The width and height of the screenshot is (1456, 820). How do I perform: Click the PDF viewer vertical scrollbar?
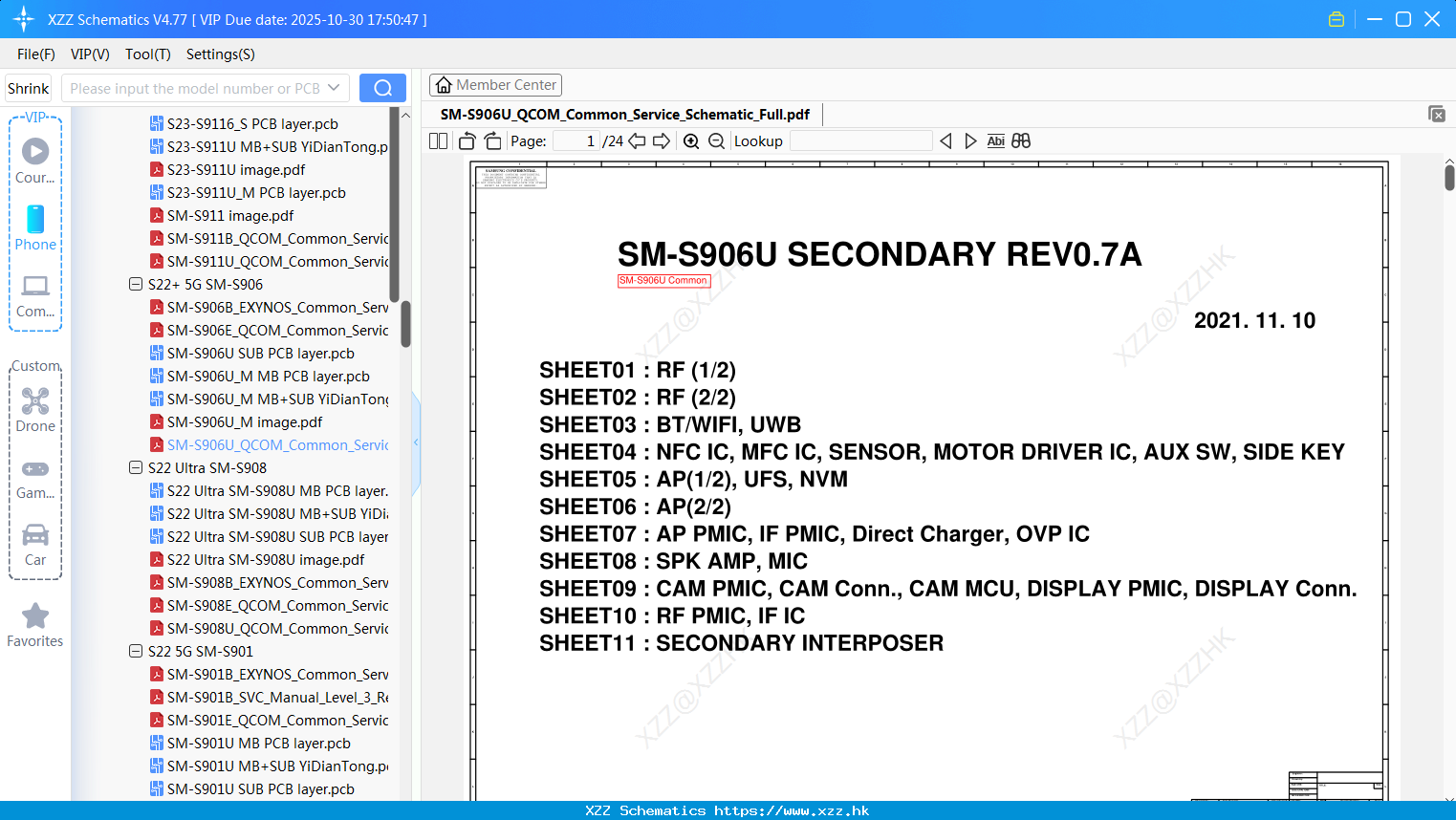pos(1449,178)
